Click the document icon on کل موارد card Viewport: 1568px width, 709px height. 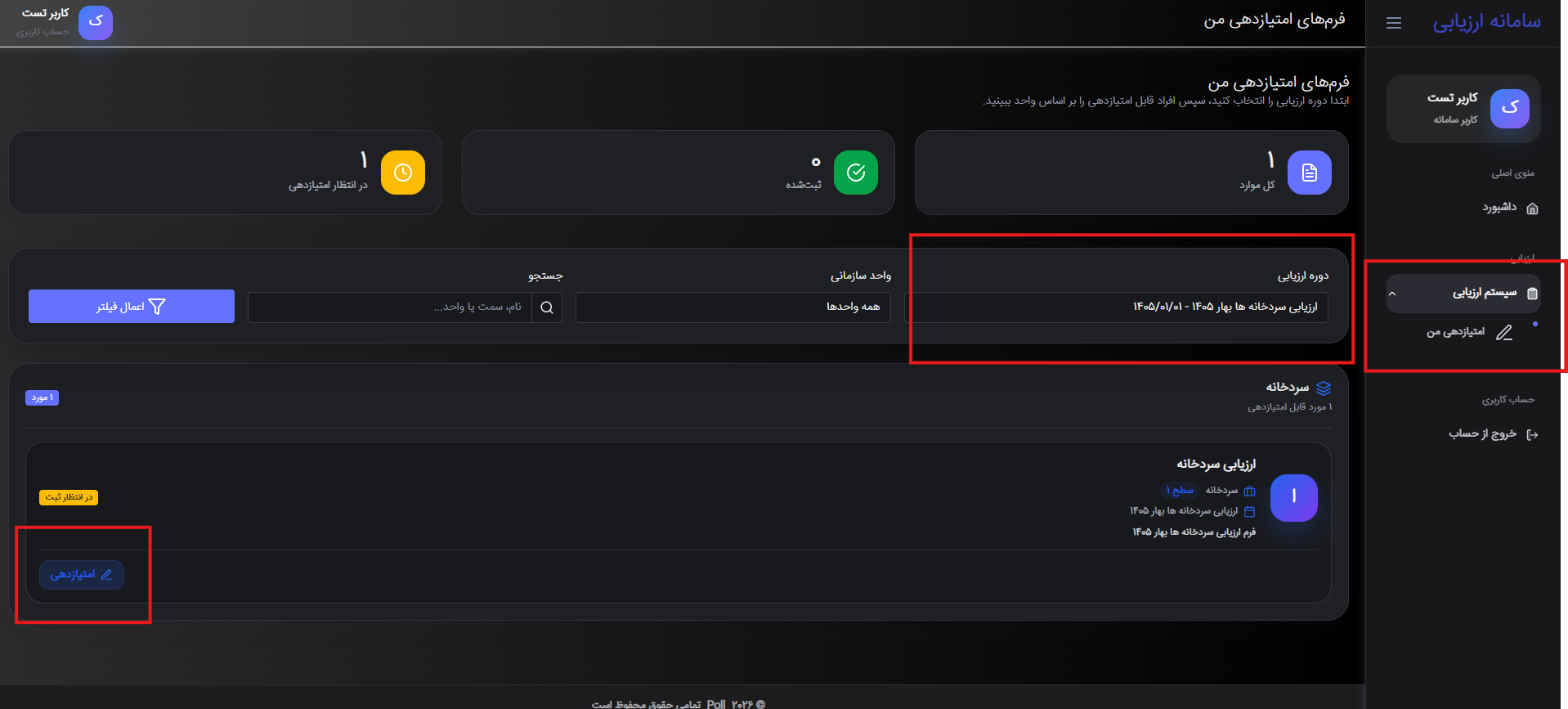pyautogui.click(x=1309, y=173)
